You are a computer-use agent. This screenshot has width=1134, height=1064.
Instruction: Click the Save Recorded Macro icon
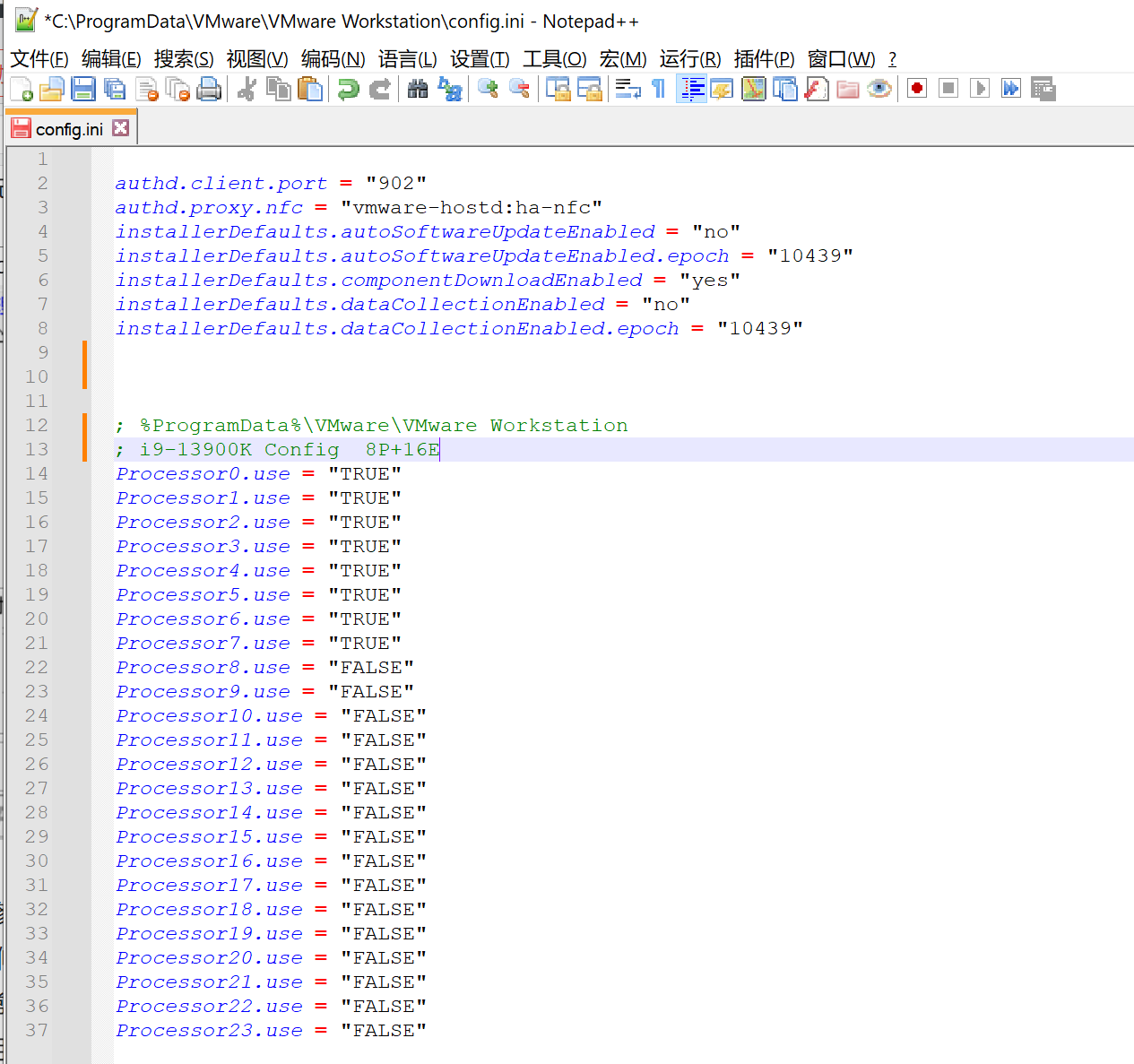tap(1043, 89)
